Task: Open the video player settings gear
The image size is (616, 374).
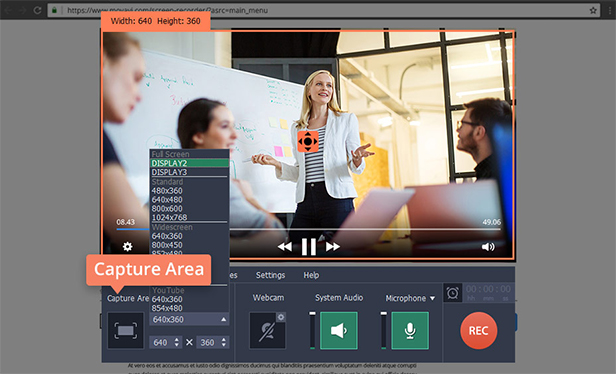Action: tap(127, 246)
